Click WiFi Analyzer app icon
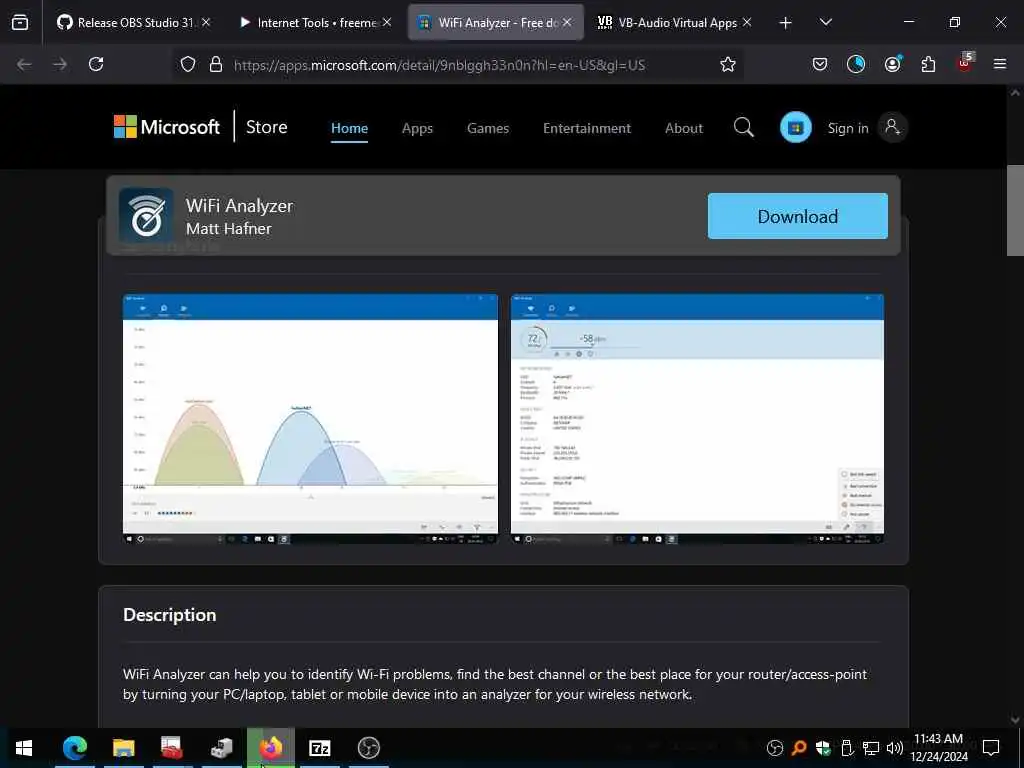This screenshot has width=1024, height=768. [x=146, y=216]
